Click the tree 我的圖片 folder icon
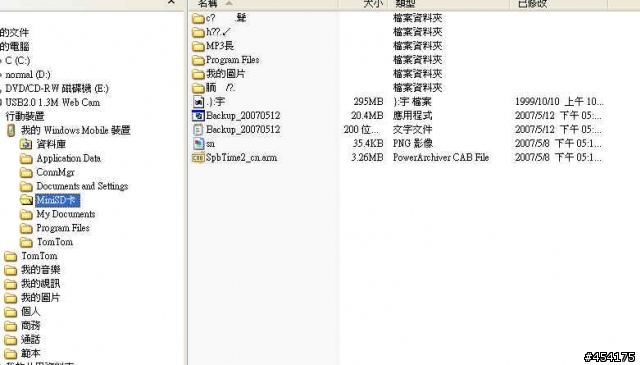 pos(11,298)
